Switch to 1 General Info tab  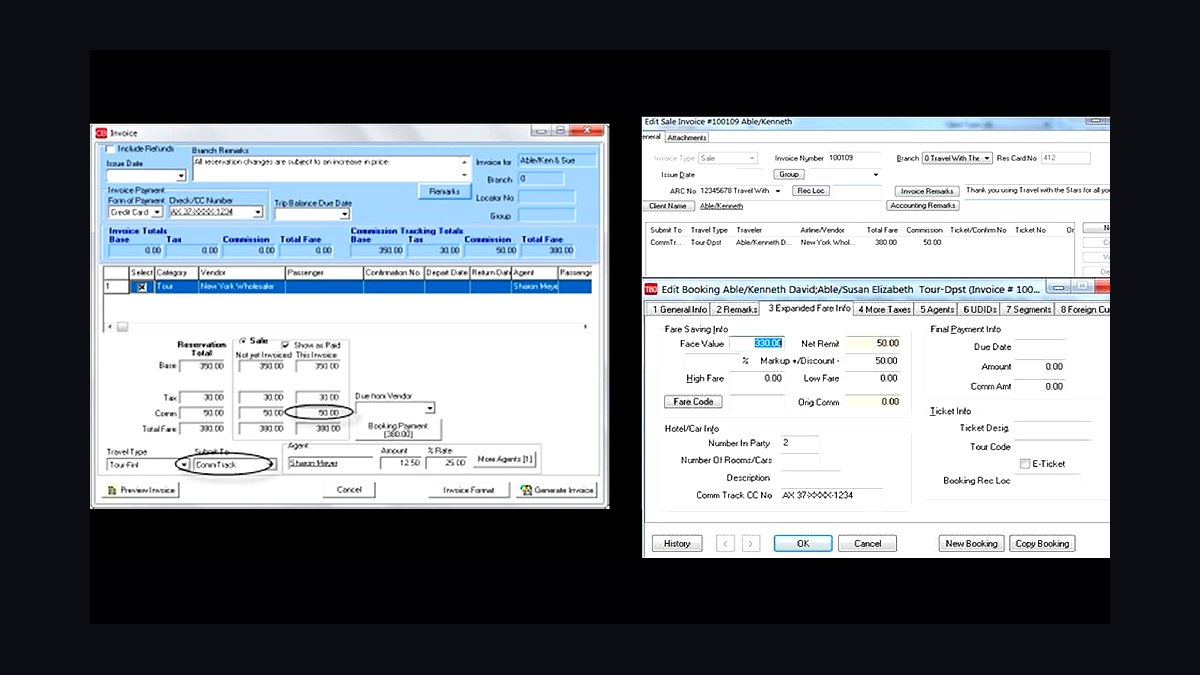[679, 310]
